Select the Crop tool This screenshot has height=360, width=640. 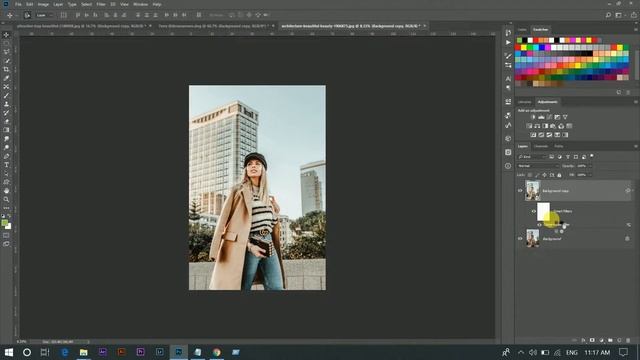(x=6, y=69)
